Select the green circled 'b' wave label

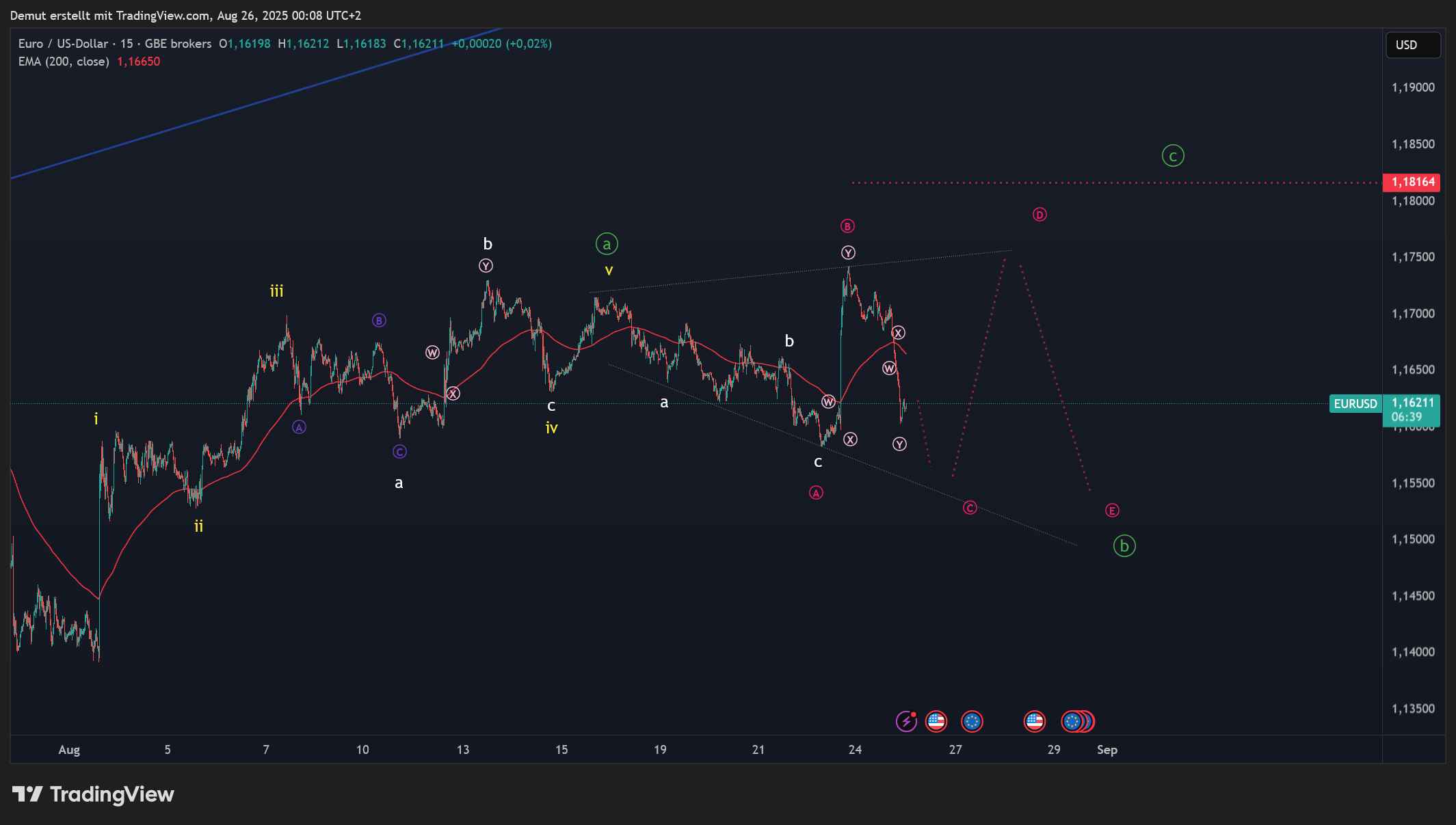pyautogui.click(x=1124, y=546)
